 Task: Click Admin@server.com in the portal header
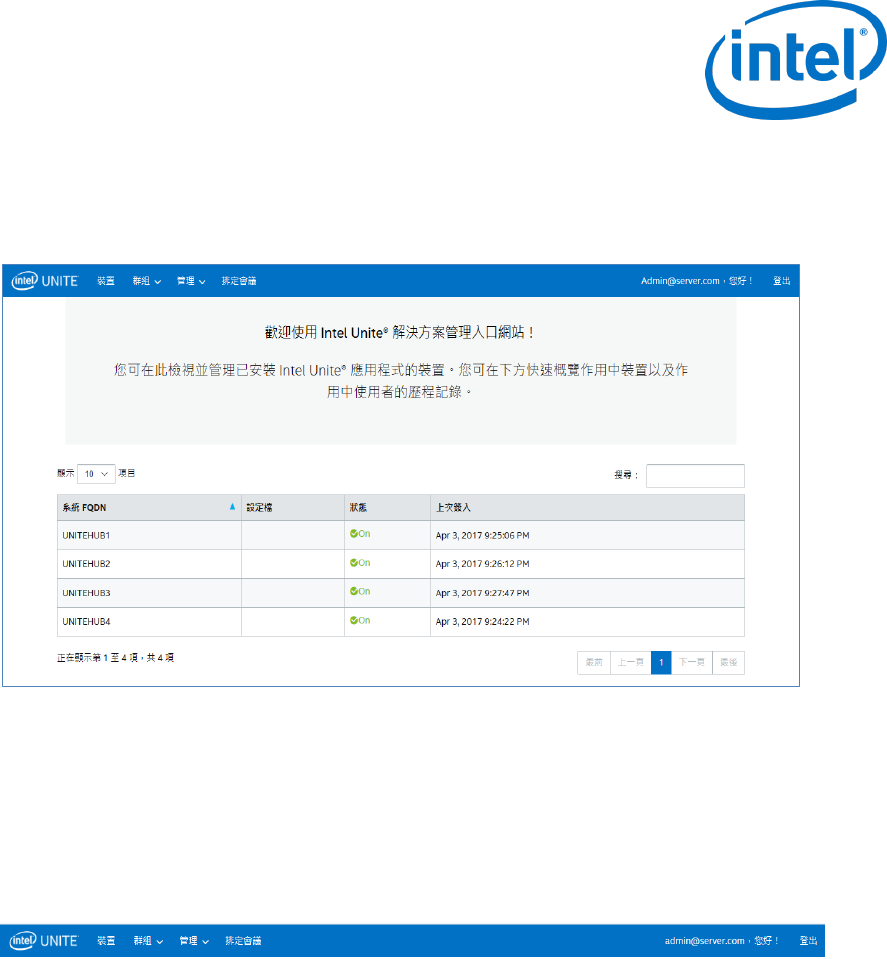click(680, 281)
